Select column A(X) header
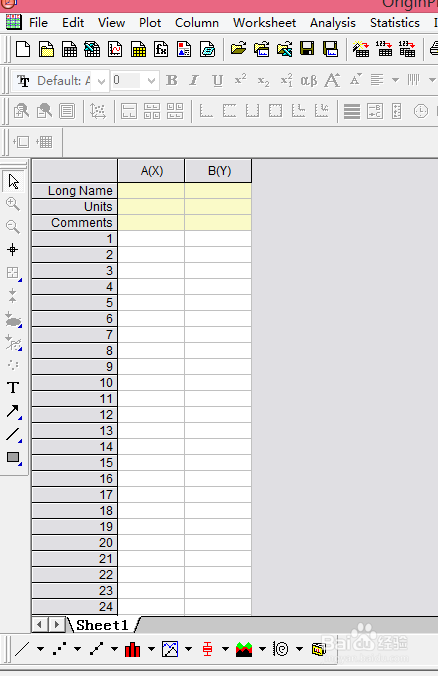 (x=151, y=171)
